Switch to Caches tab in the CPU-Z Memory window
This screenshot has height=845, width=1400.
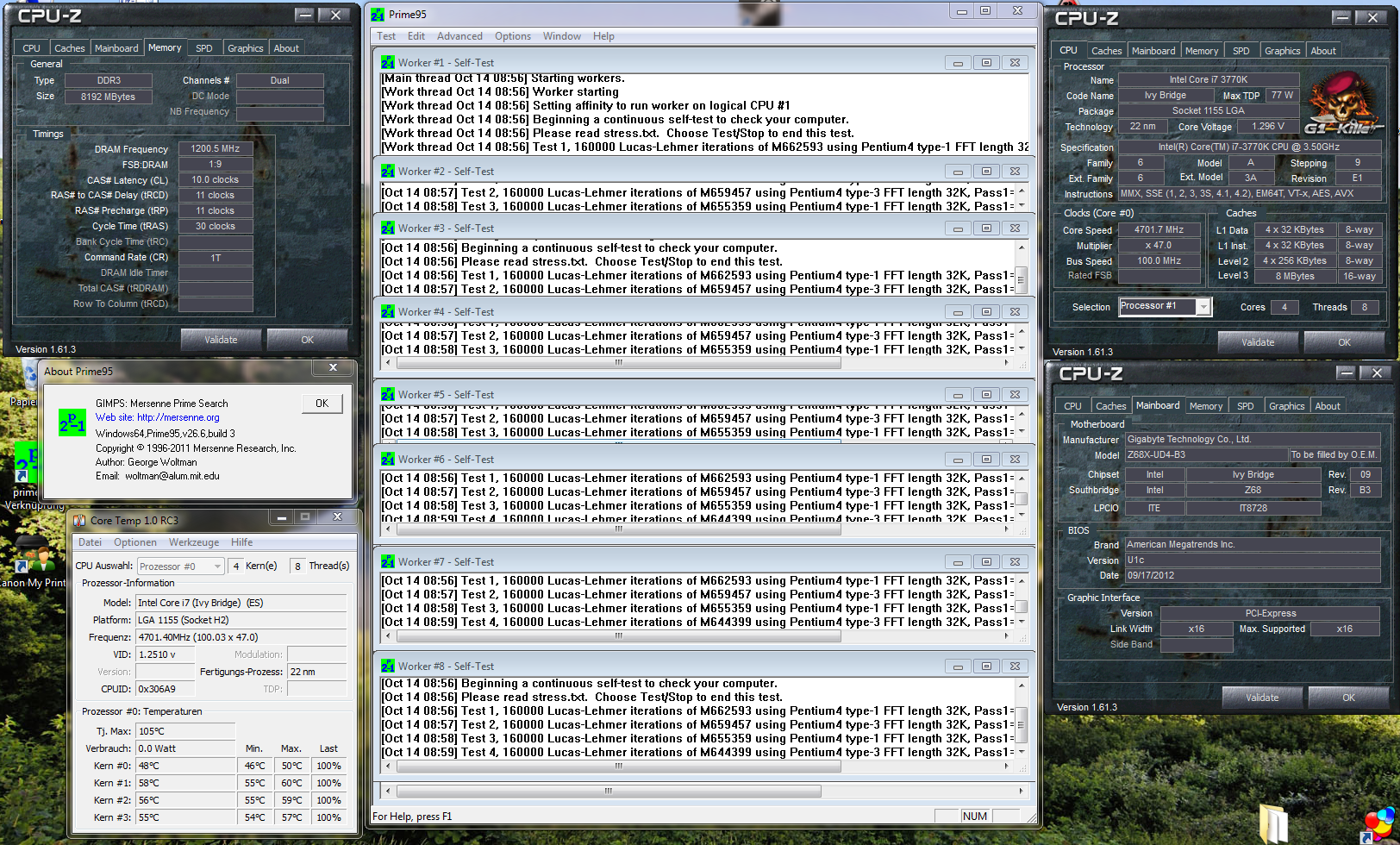click(x=70, y=48)
